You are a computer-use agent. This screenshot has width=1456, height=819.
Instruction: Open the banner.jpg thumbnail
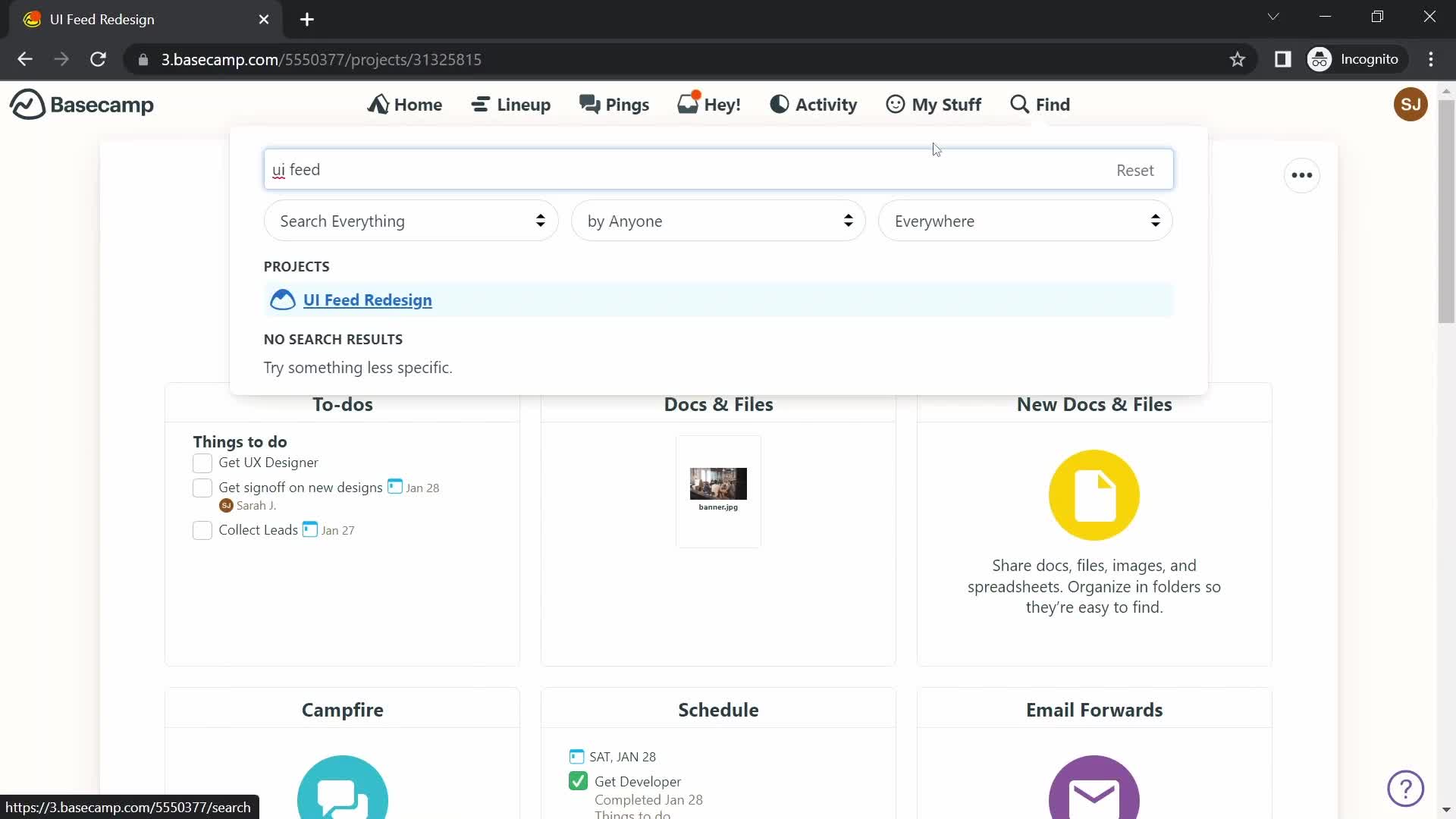coord(718,490)
